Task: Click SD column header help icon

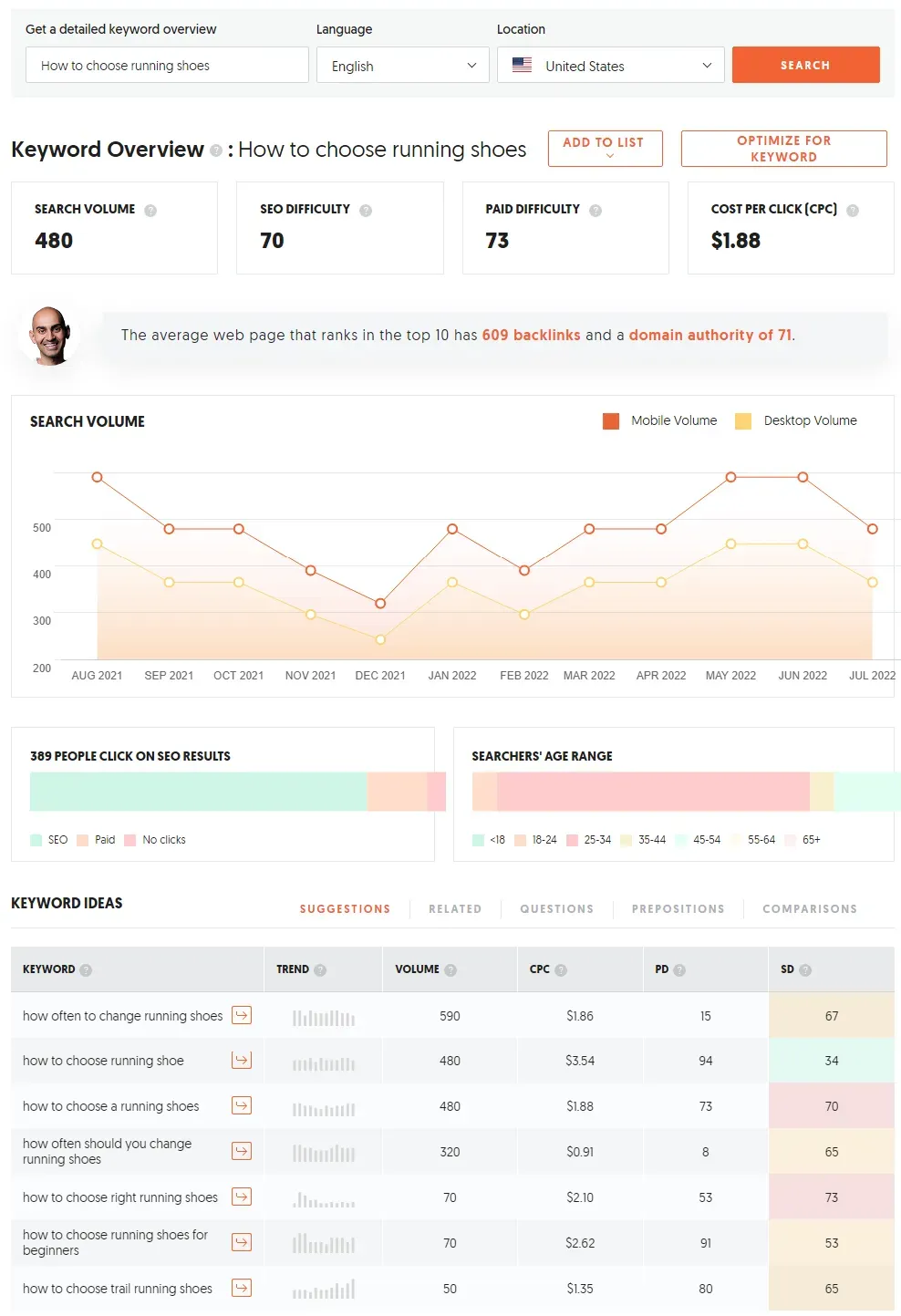Action: [805, 970]
